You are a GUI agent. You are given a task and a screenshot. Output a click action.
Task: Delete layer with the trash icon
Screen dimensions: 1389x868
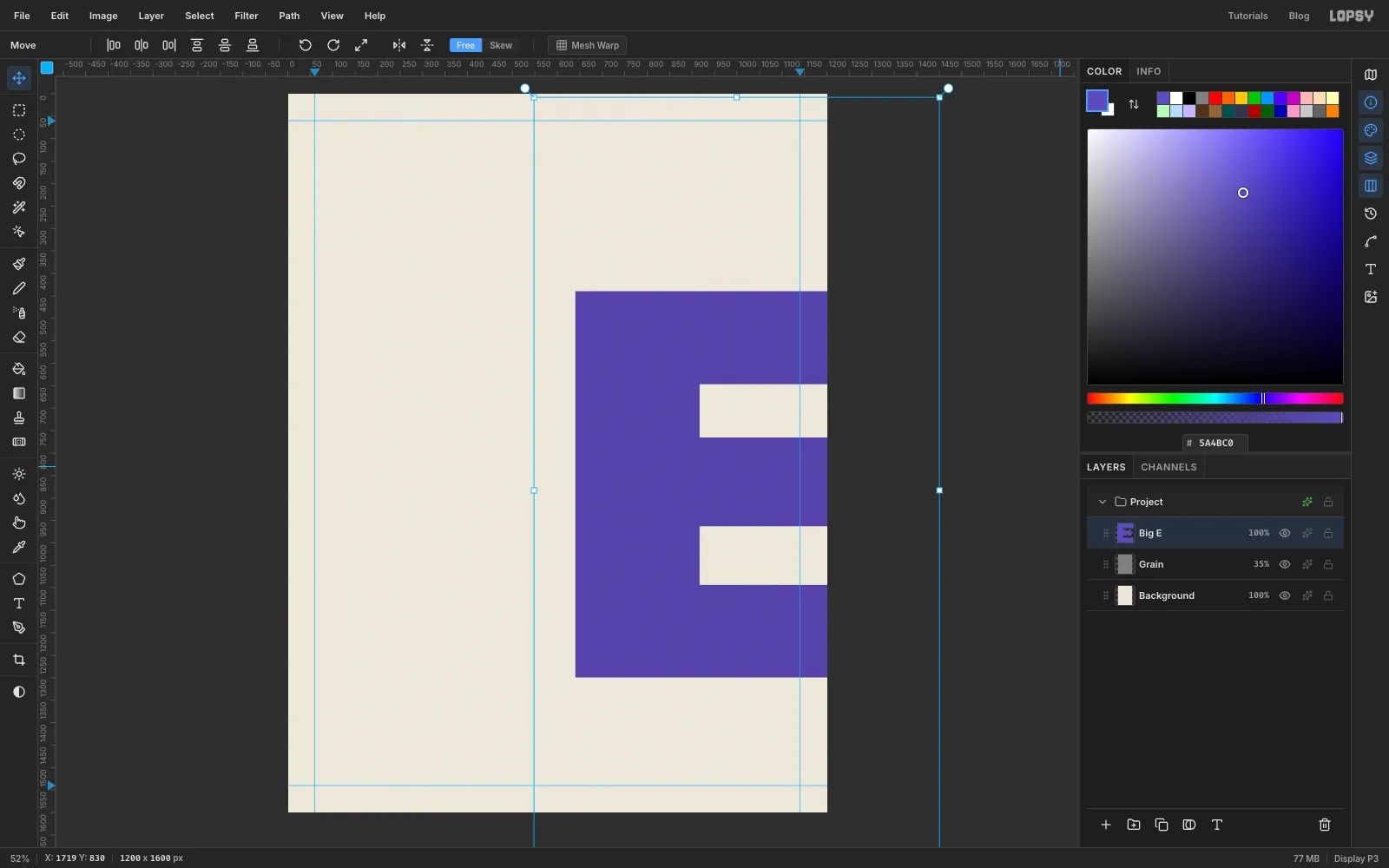click(1325, 825)
